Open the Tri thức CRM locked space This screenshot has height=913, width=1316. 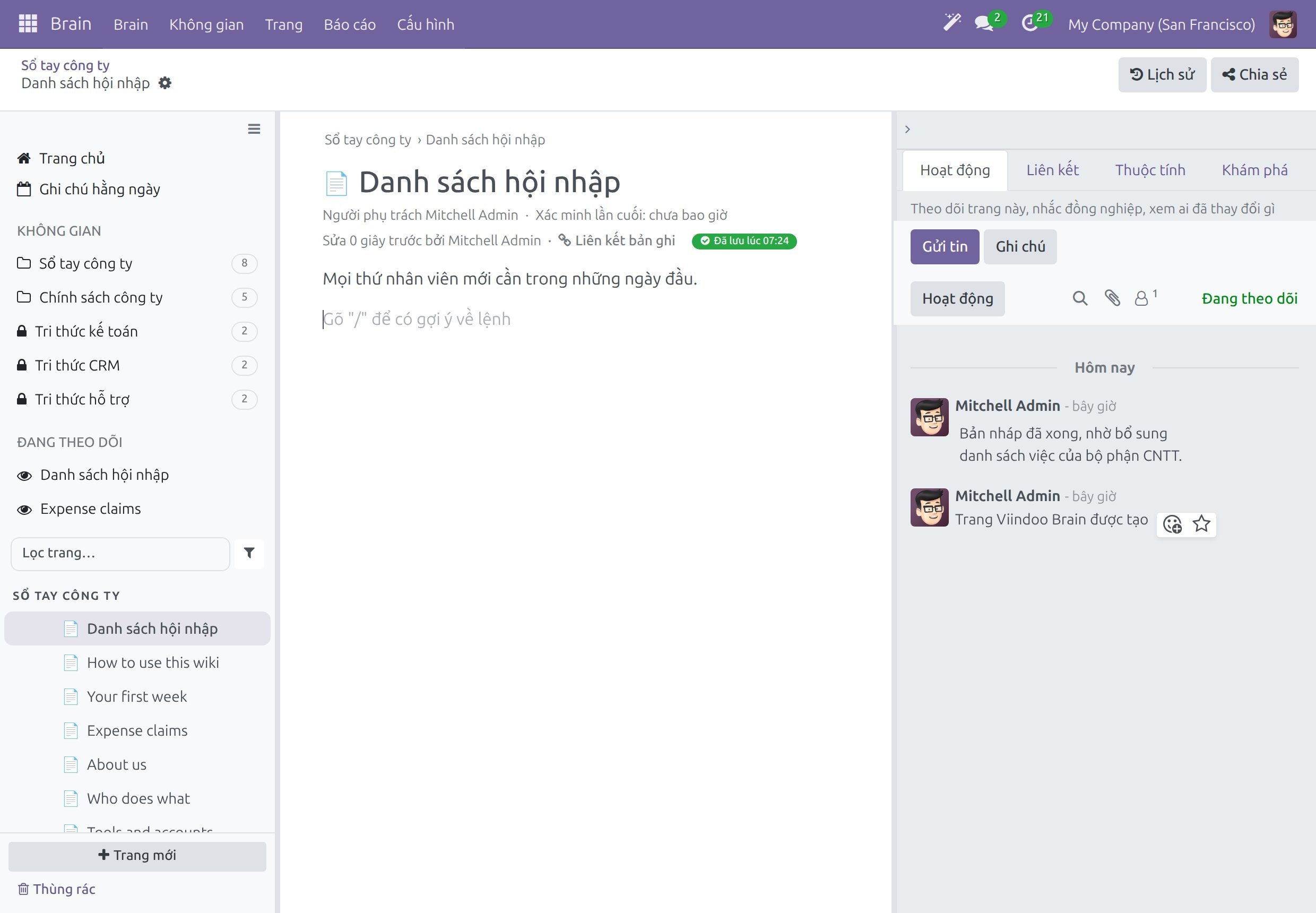point(137,366)
